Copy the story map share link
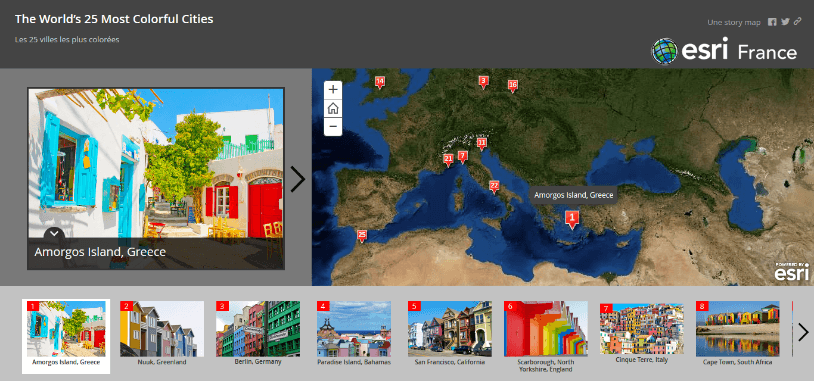 (x=797, y=22)
